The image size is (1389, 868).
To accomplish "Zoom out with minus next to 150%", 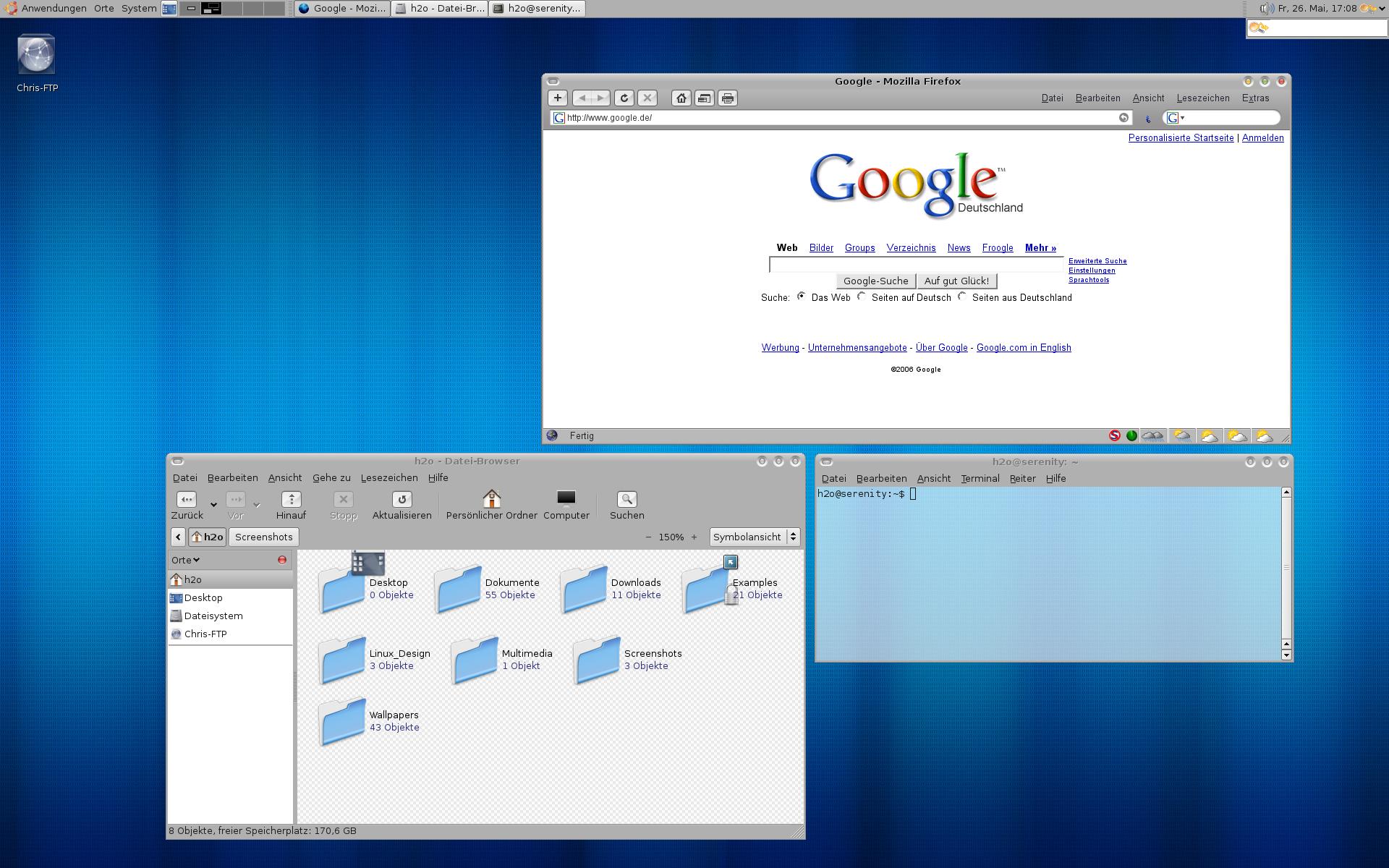I will click(648, 537).
